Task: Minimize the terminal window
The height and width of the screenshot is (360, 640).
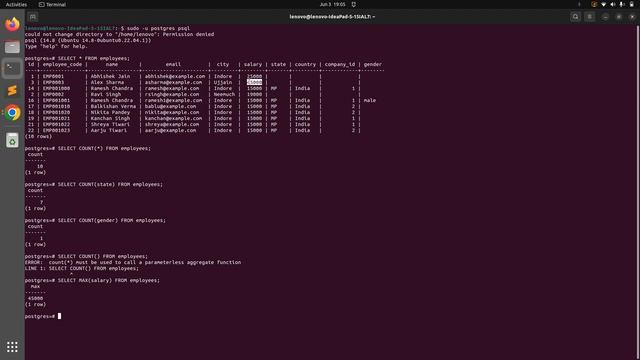Action: point(605,17)
